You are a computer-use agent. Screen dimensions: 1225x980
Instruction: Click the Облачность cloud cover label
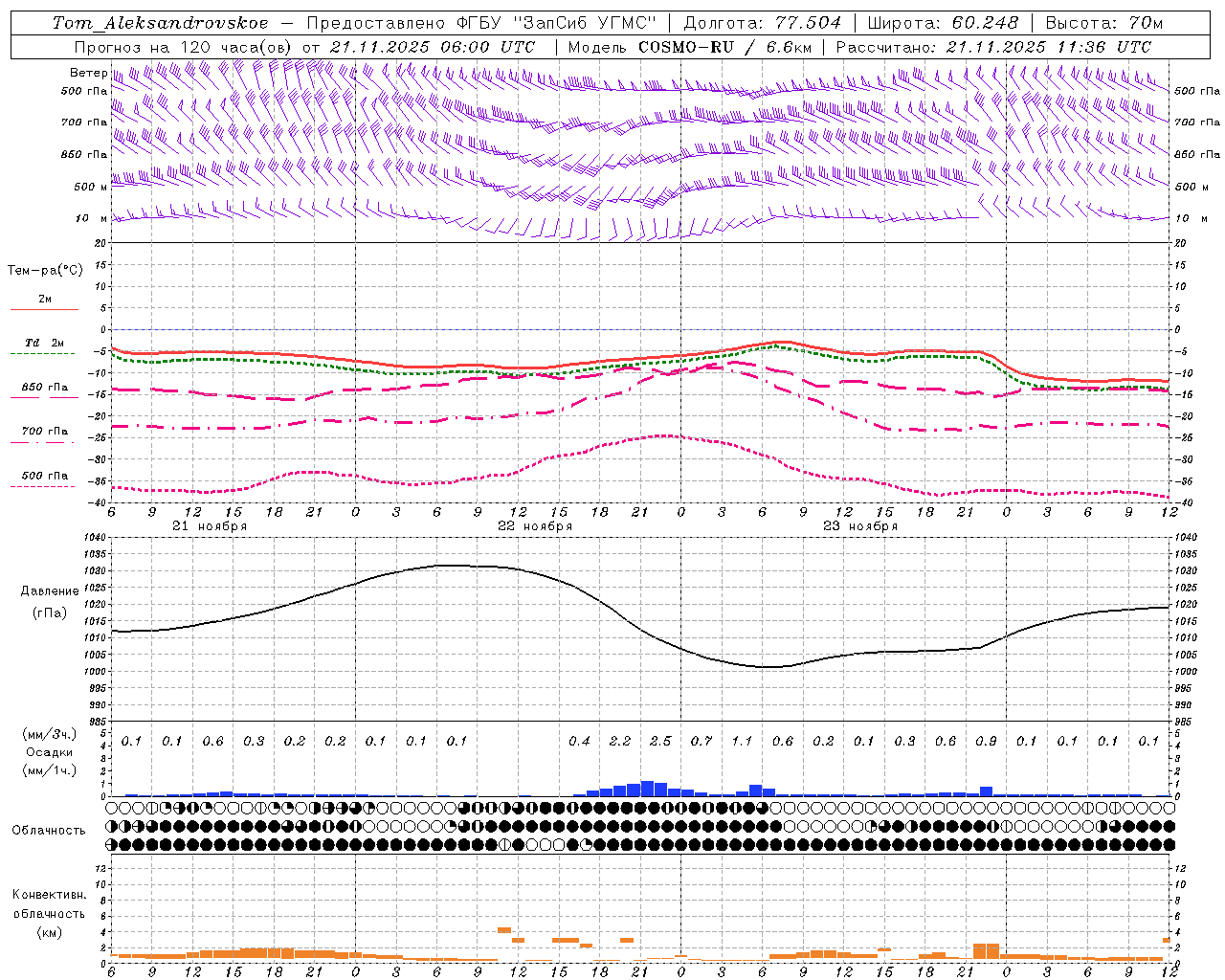49,831
